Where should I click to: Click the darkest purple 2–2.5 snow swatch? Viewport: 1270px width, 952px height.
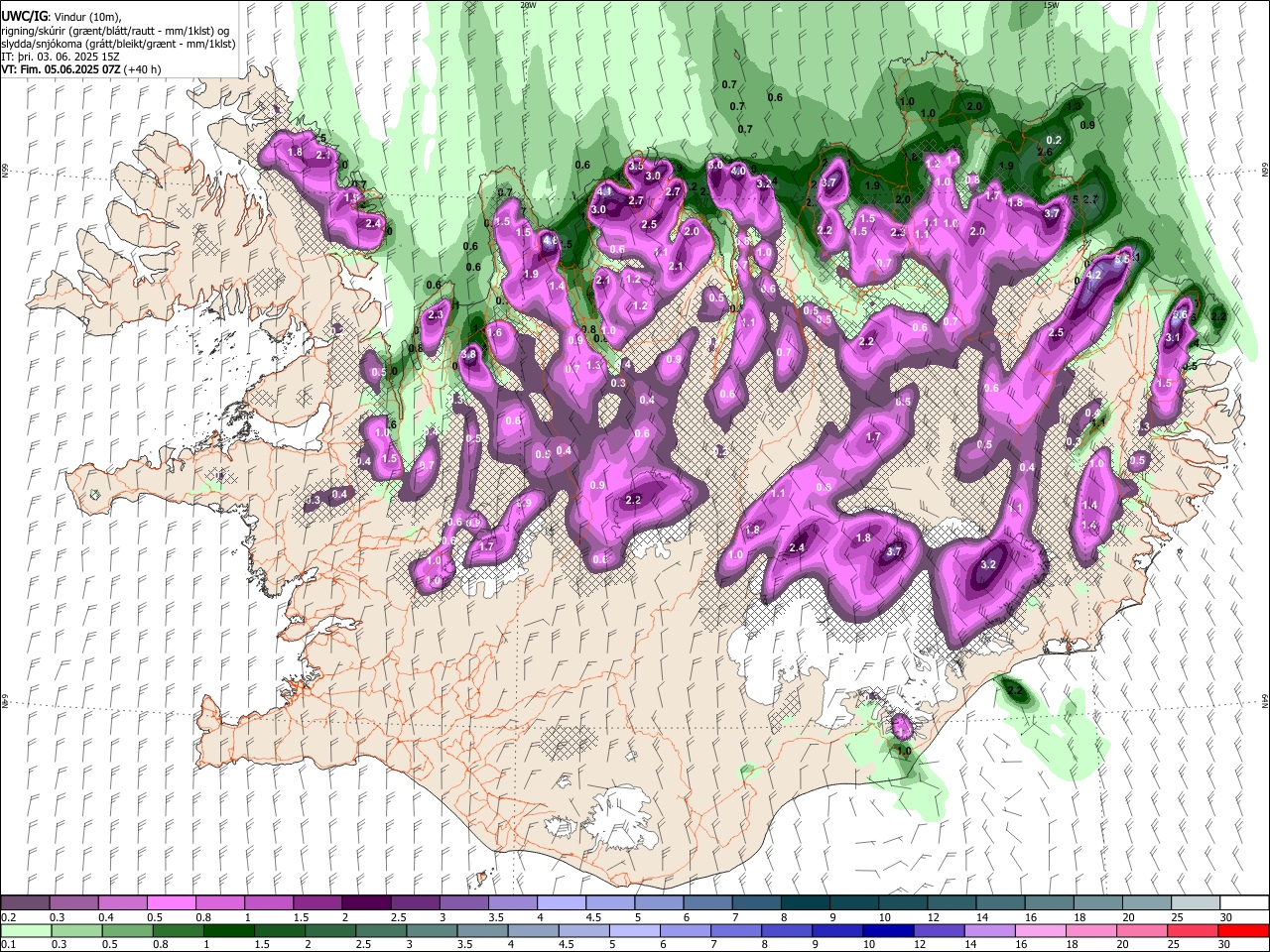pyautogui.click(x=366, y=902)
